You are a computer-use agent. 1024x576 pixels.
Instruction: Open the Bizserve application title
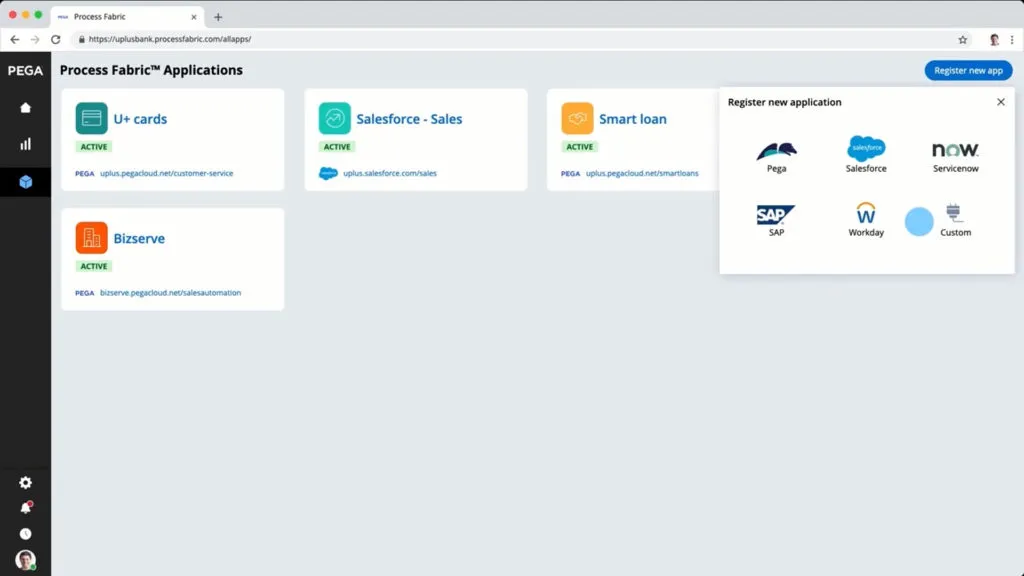[139, 238]
